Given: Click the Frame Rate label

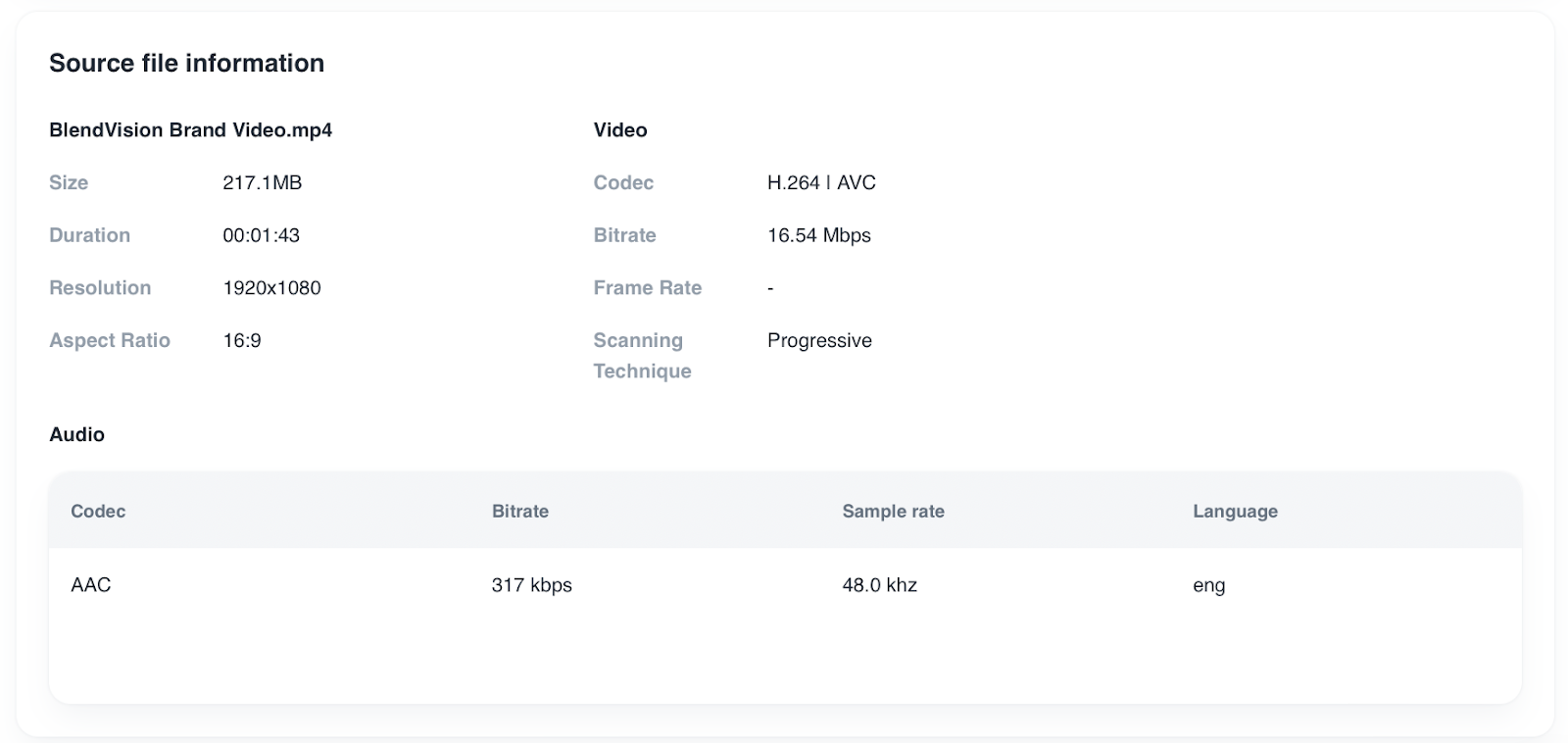Looking at the screenshot, I should (647, 288).
